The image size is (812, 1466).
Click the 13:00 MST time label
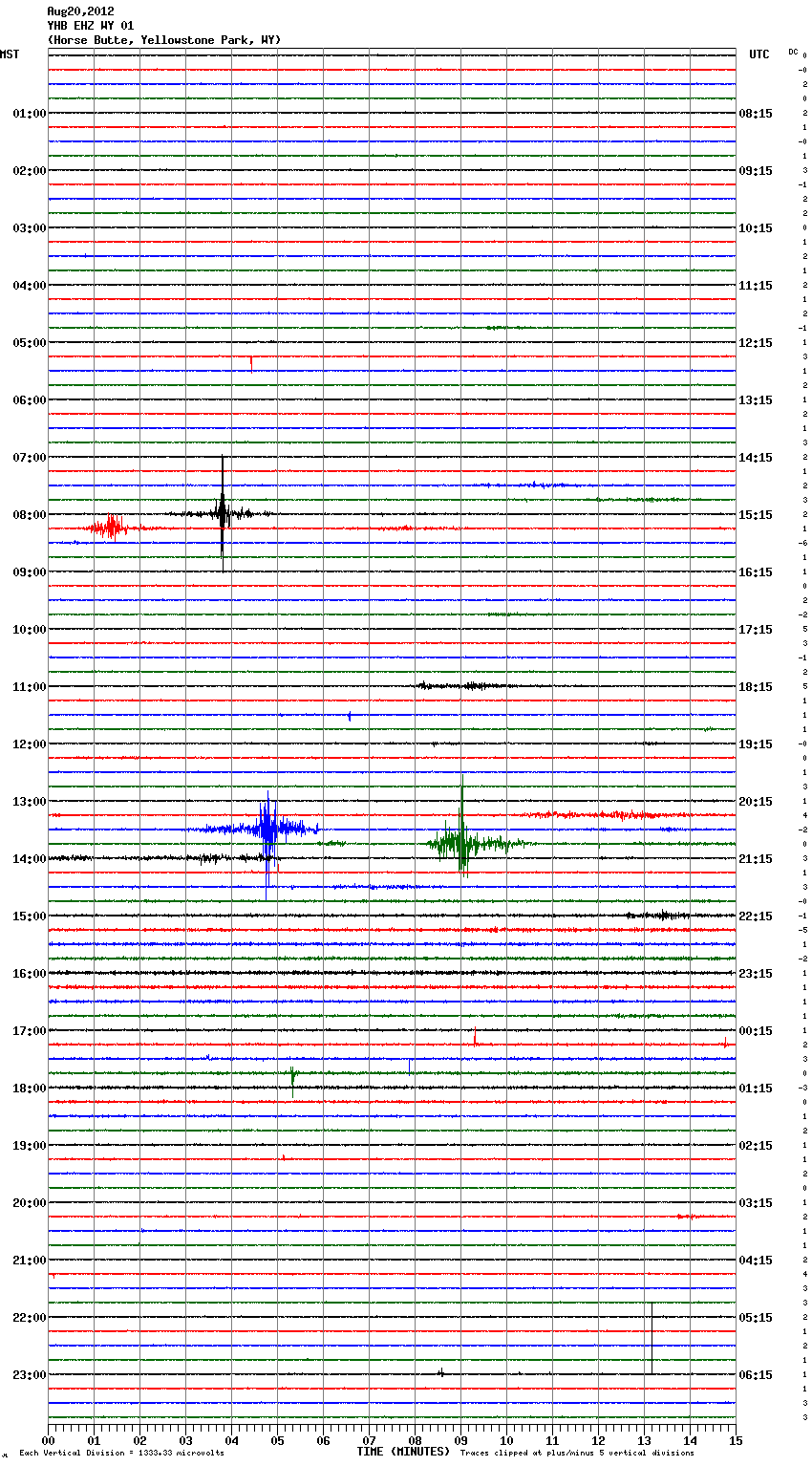point(30,802)
